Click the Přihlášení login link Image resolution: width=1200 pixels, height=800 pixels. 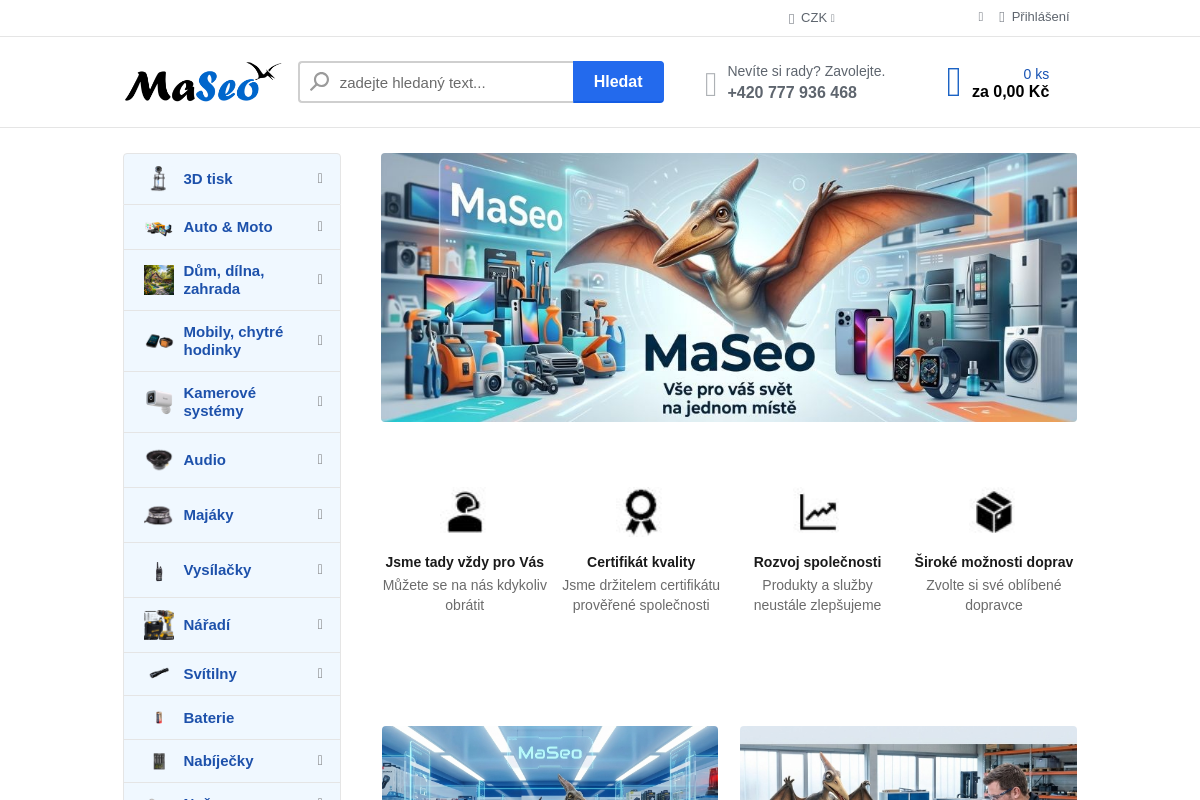tap(1040, 17)
